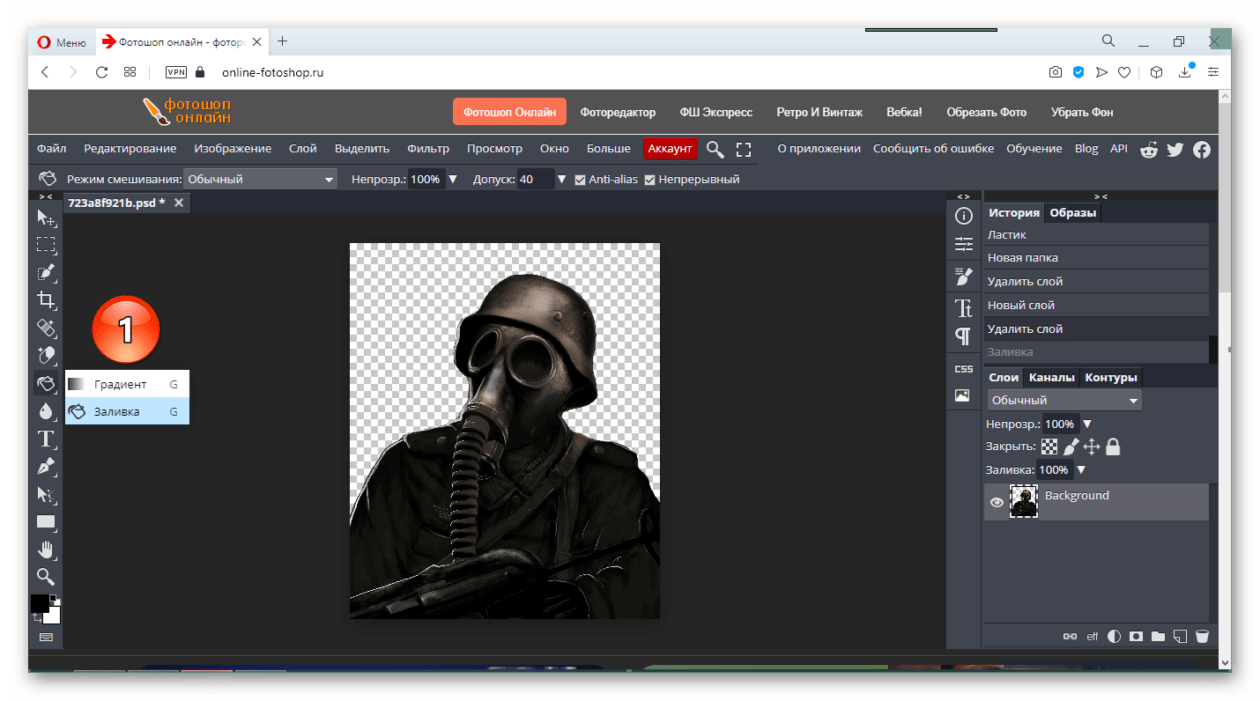The width and height of the screenshot is (1260, 701).
Task: Select the Move tool
Action: tap(46, 218)
